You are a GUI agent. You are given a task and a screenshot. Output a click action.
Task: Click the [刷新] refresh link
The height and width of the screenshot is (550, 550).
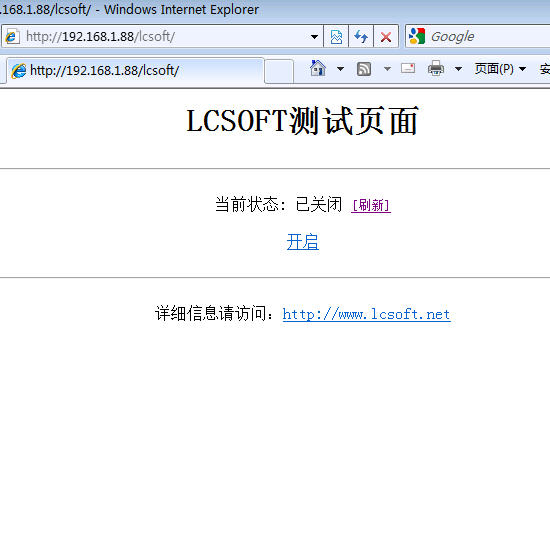pos(371,205)
